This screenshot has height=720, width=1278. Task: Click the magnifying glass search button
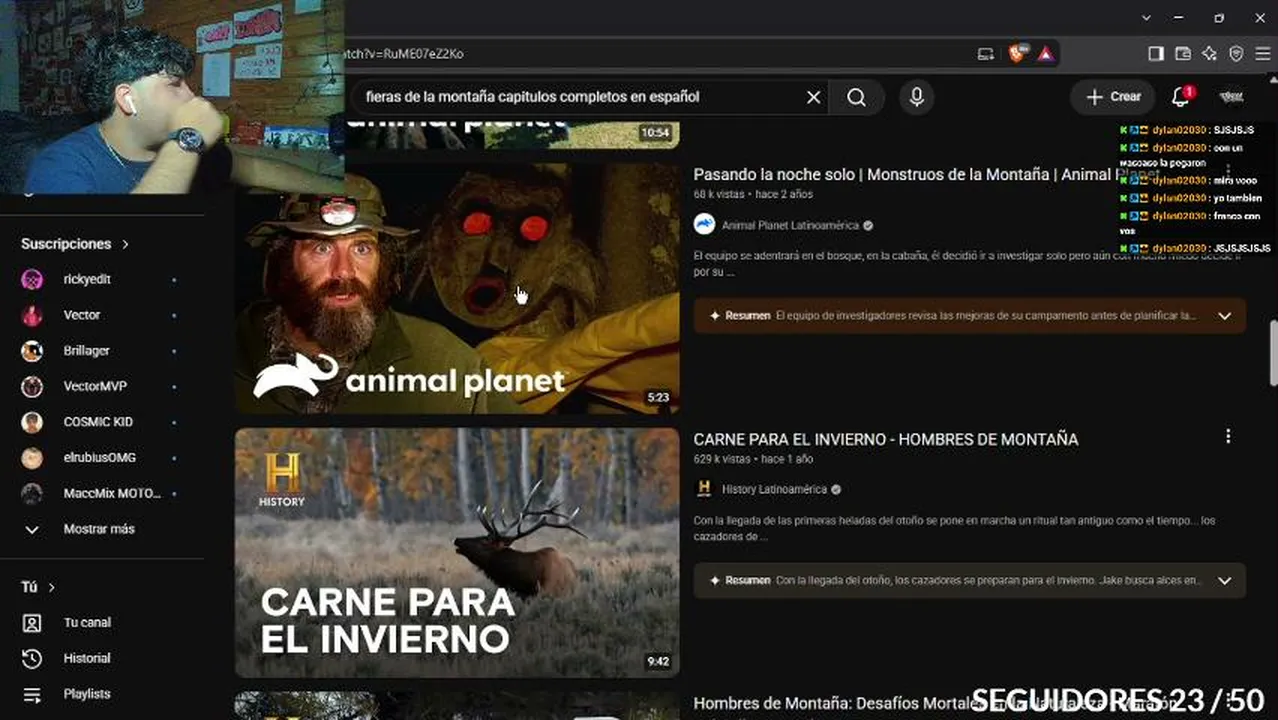point(857,97)
